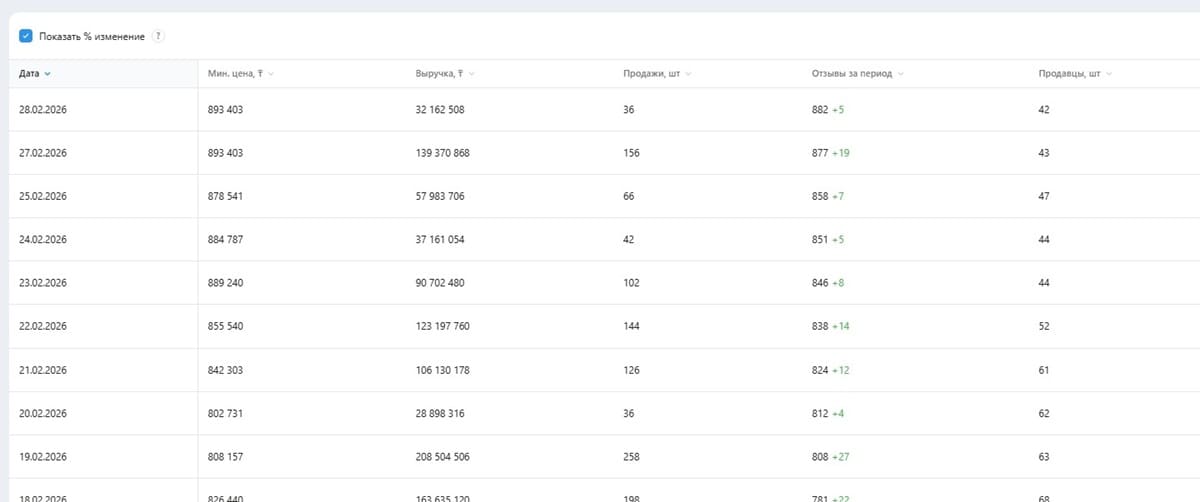1200x502 pixels.
Task: Select date cell 28.02.2026
Action: (43, 109)
